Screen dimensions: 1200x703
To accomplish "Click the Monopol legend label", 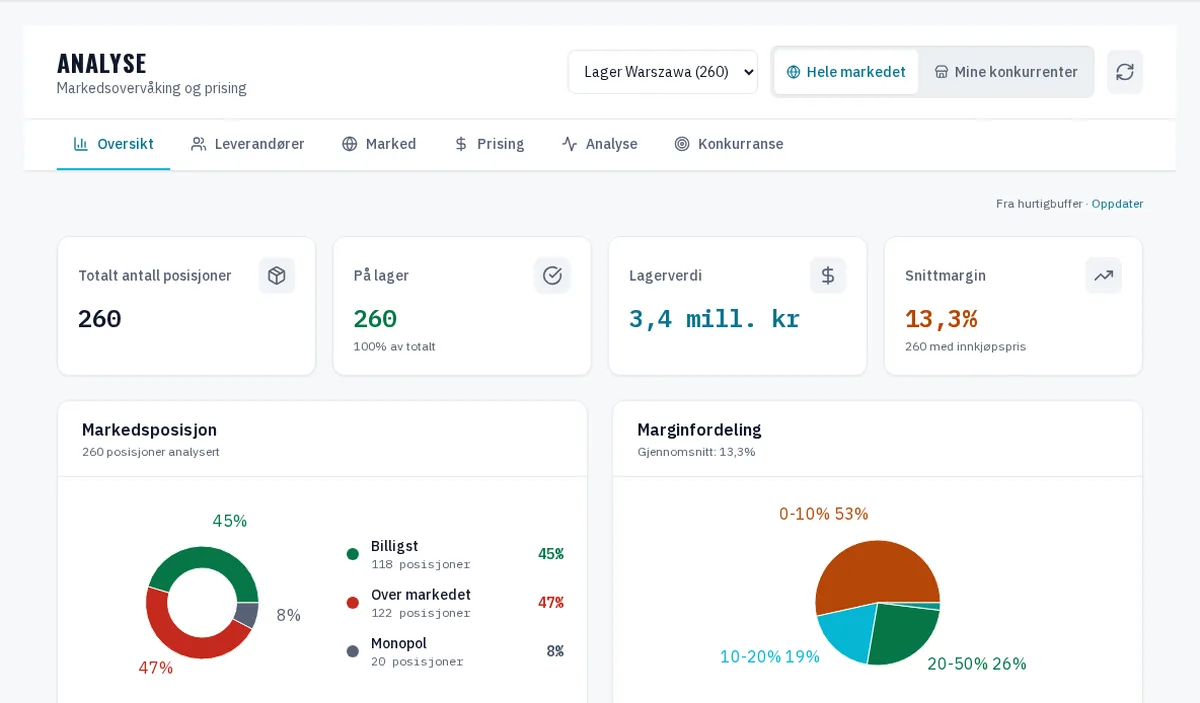I will 399,644.
